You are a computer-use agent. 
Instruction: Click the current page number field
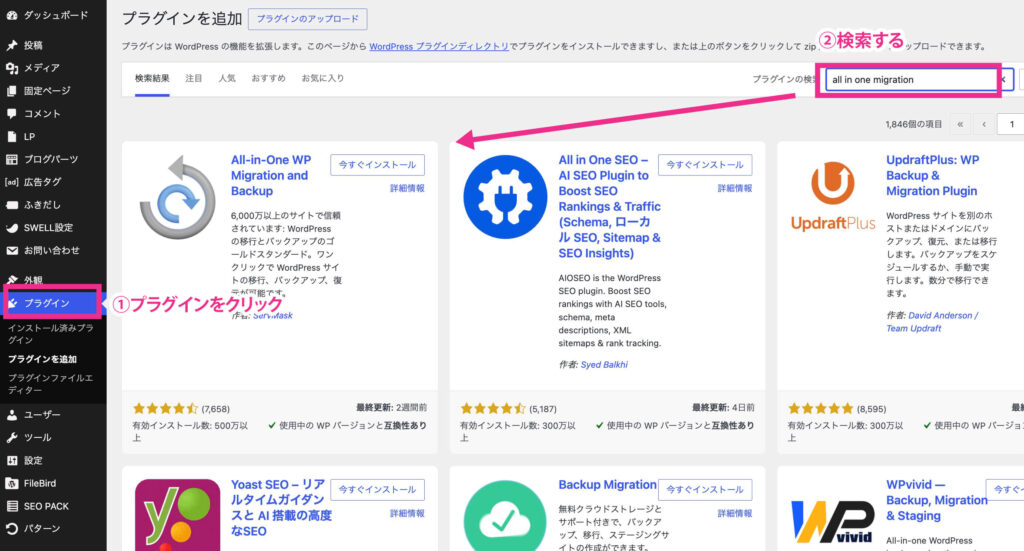(1011, 124)
